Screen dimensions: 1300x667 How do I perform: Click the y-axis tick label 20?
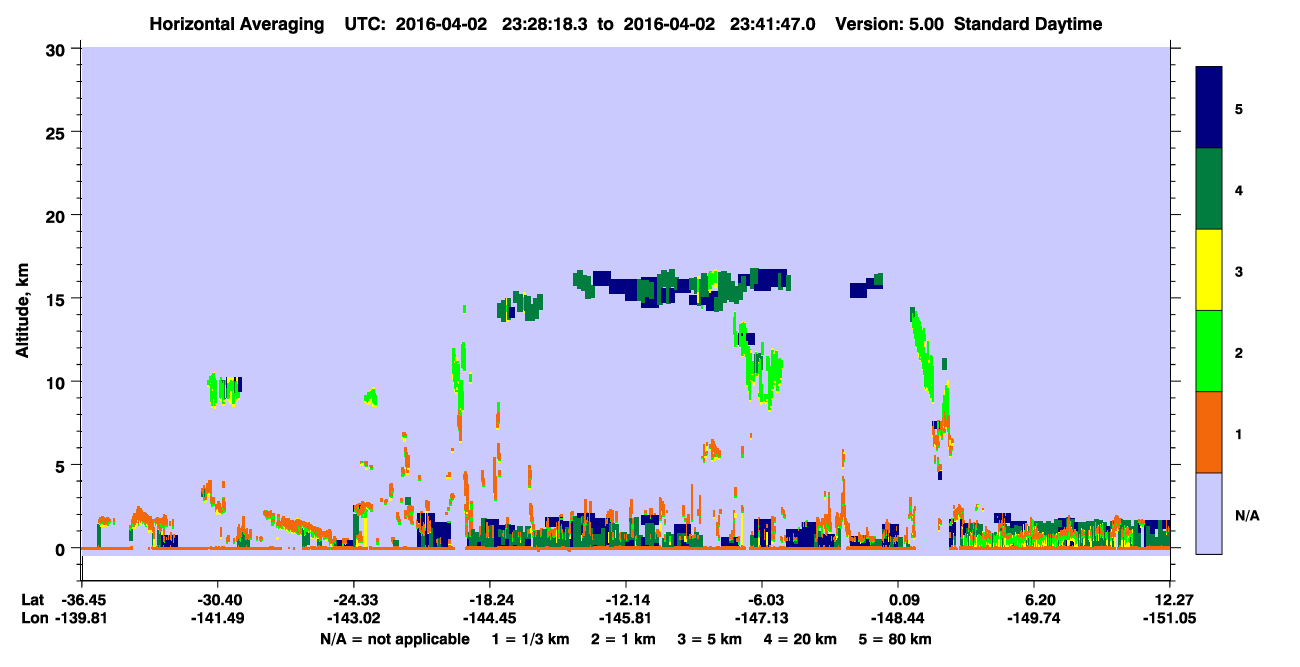58,216
